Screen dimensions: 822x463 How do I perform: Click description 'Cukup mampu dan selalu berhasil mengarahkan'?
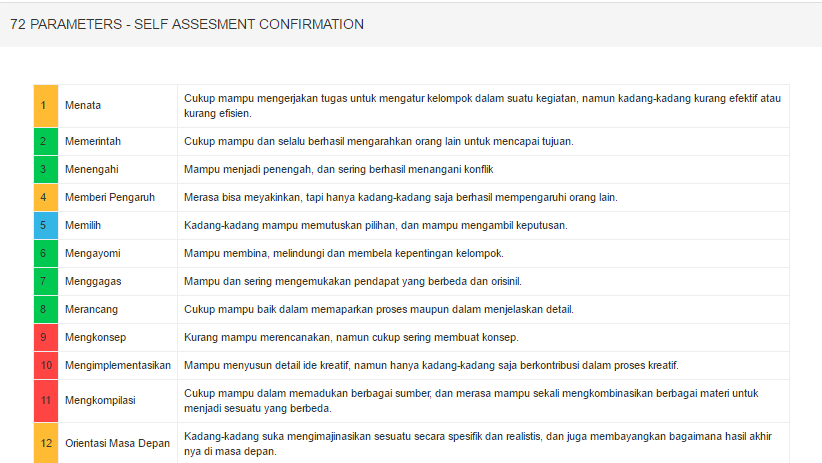pos(378,142)
